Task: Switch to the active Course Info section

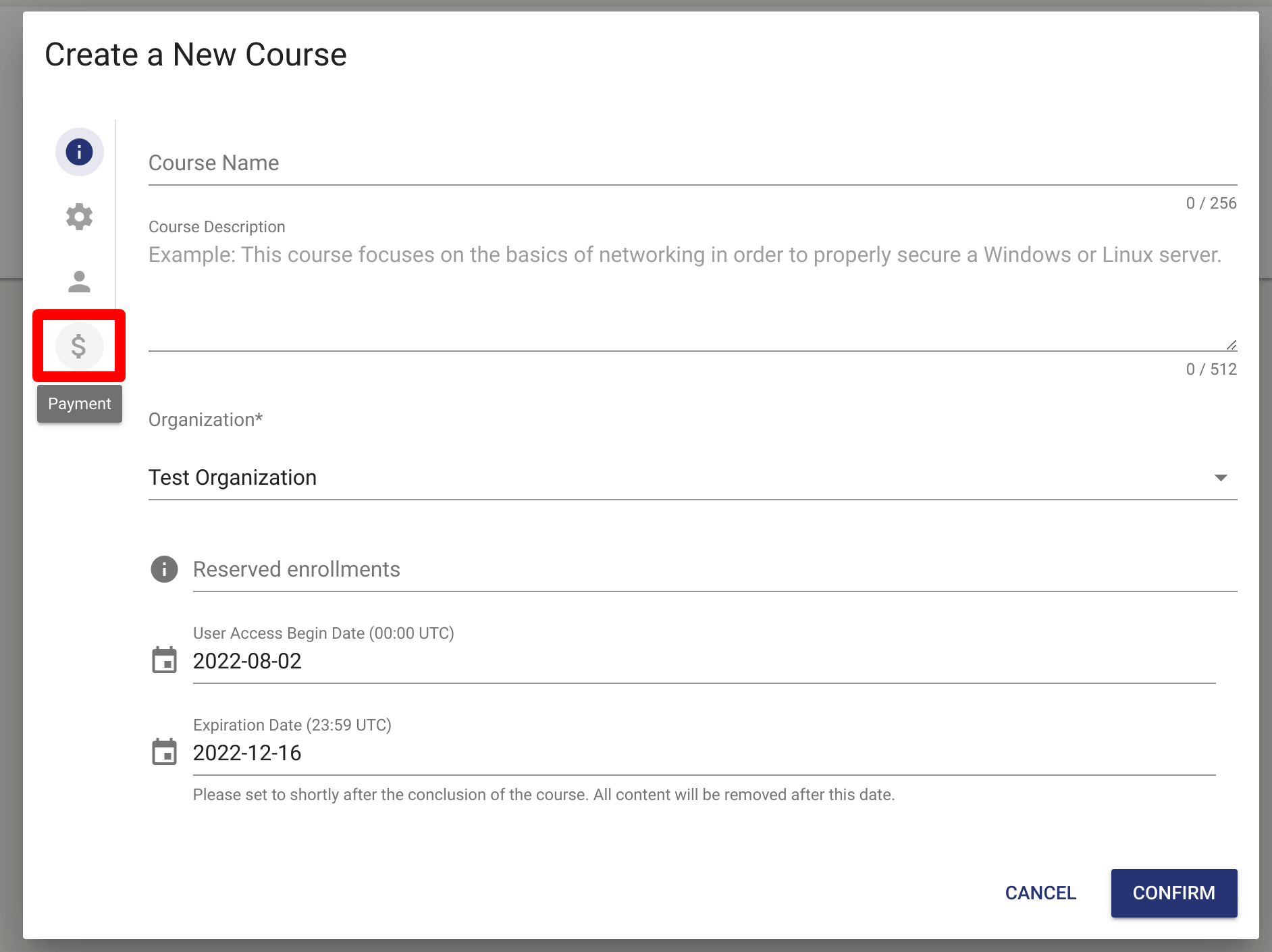Action: click(79, 152)
